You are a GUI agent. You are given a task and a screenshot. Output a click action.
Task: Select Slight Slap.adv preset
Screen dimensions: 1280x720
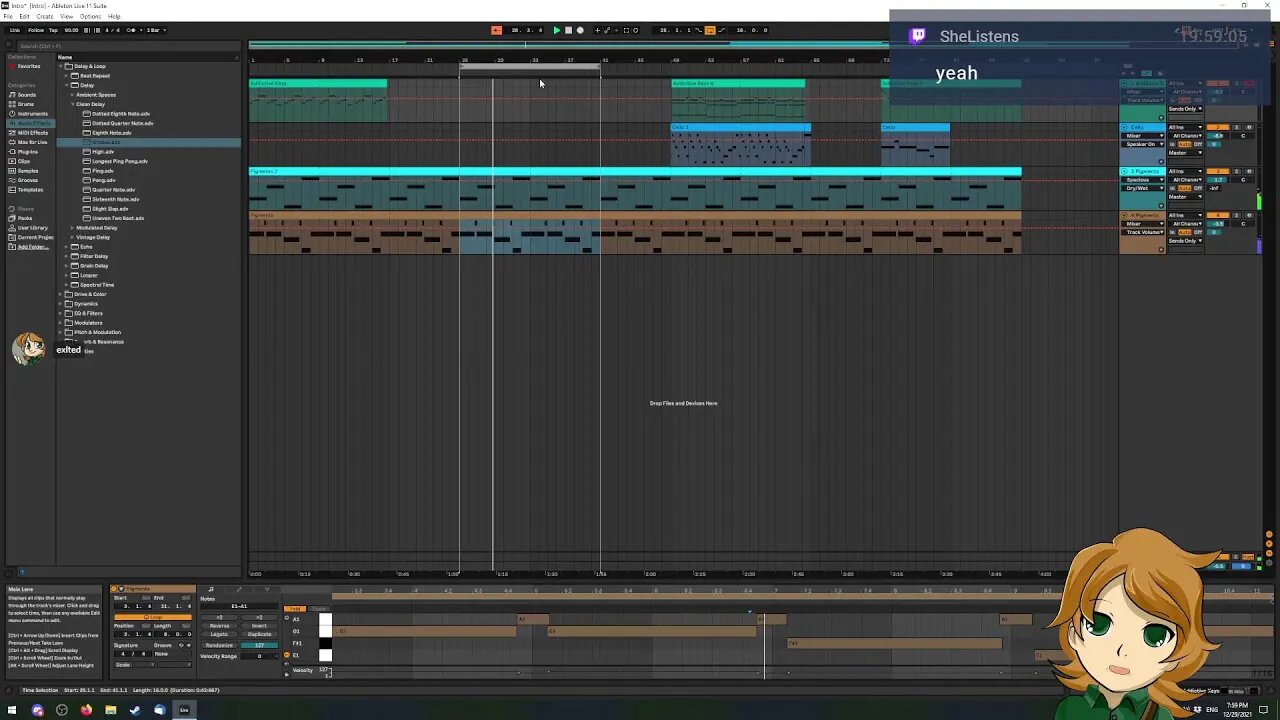click(x=109, y=209)
